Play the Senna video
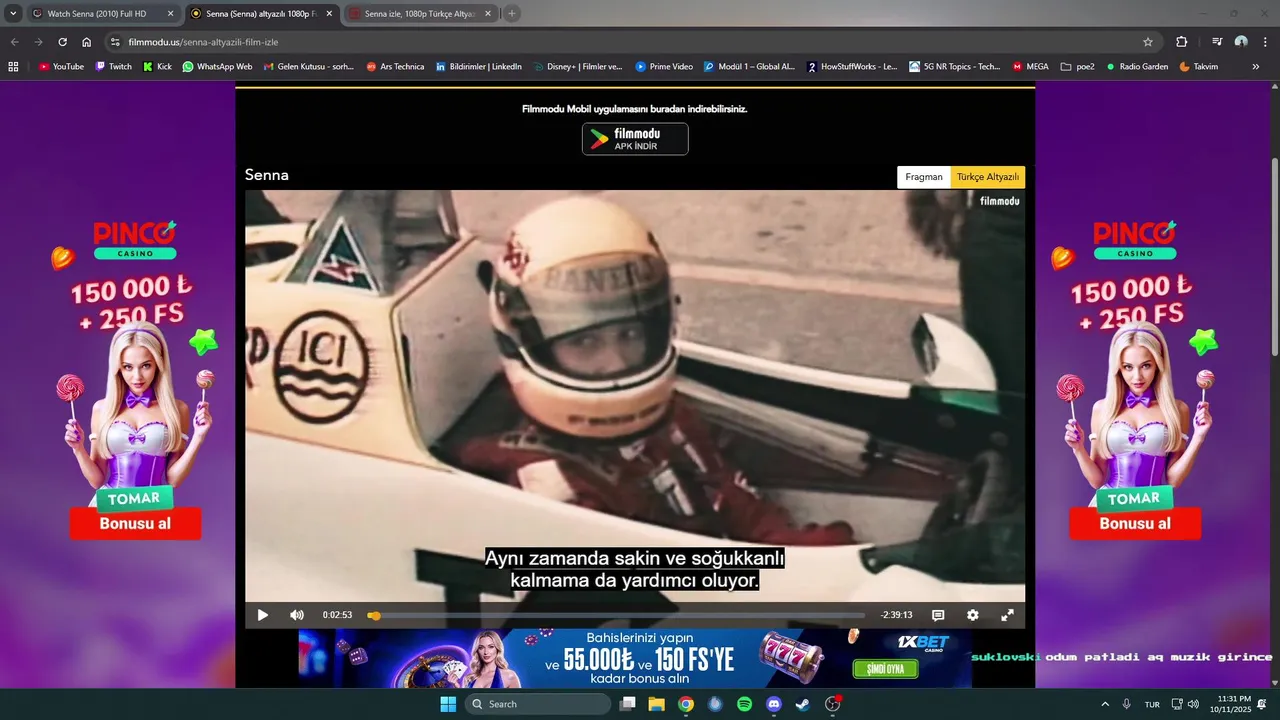 click(262, 615)
